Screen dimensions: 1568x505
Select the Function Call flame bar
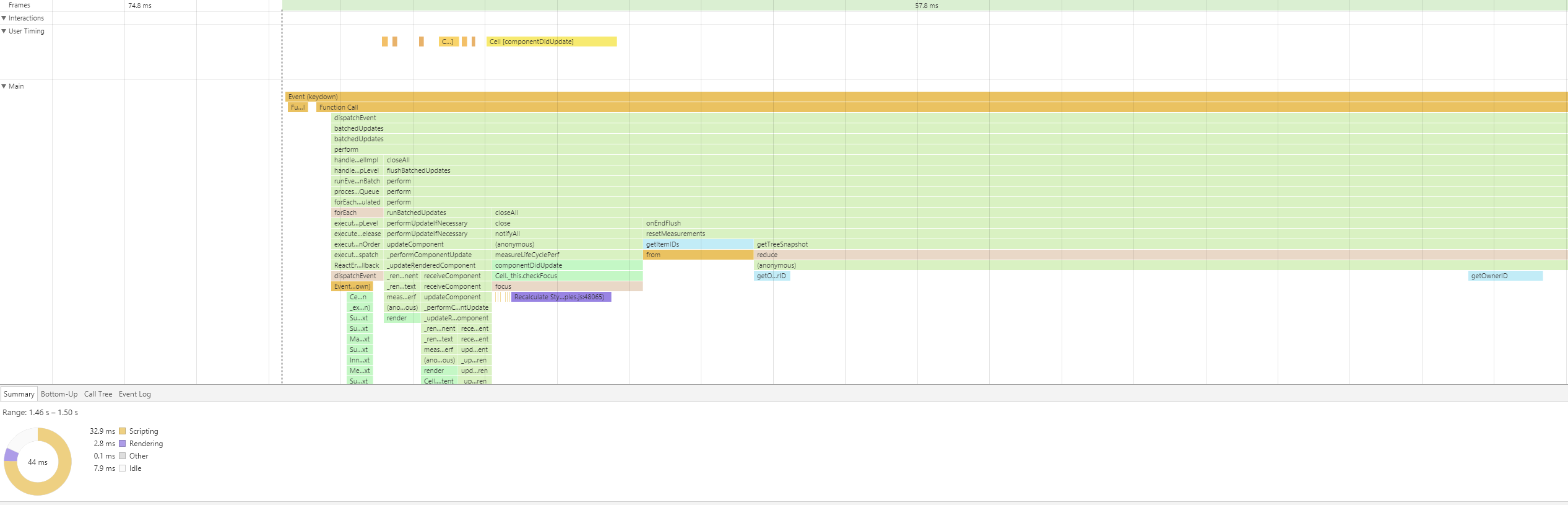(942, 107)
